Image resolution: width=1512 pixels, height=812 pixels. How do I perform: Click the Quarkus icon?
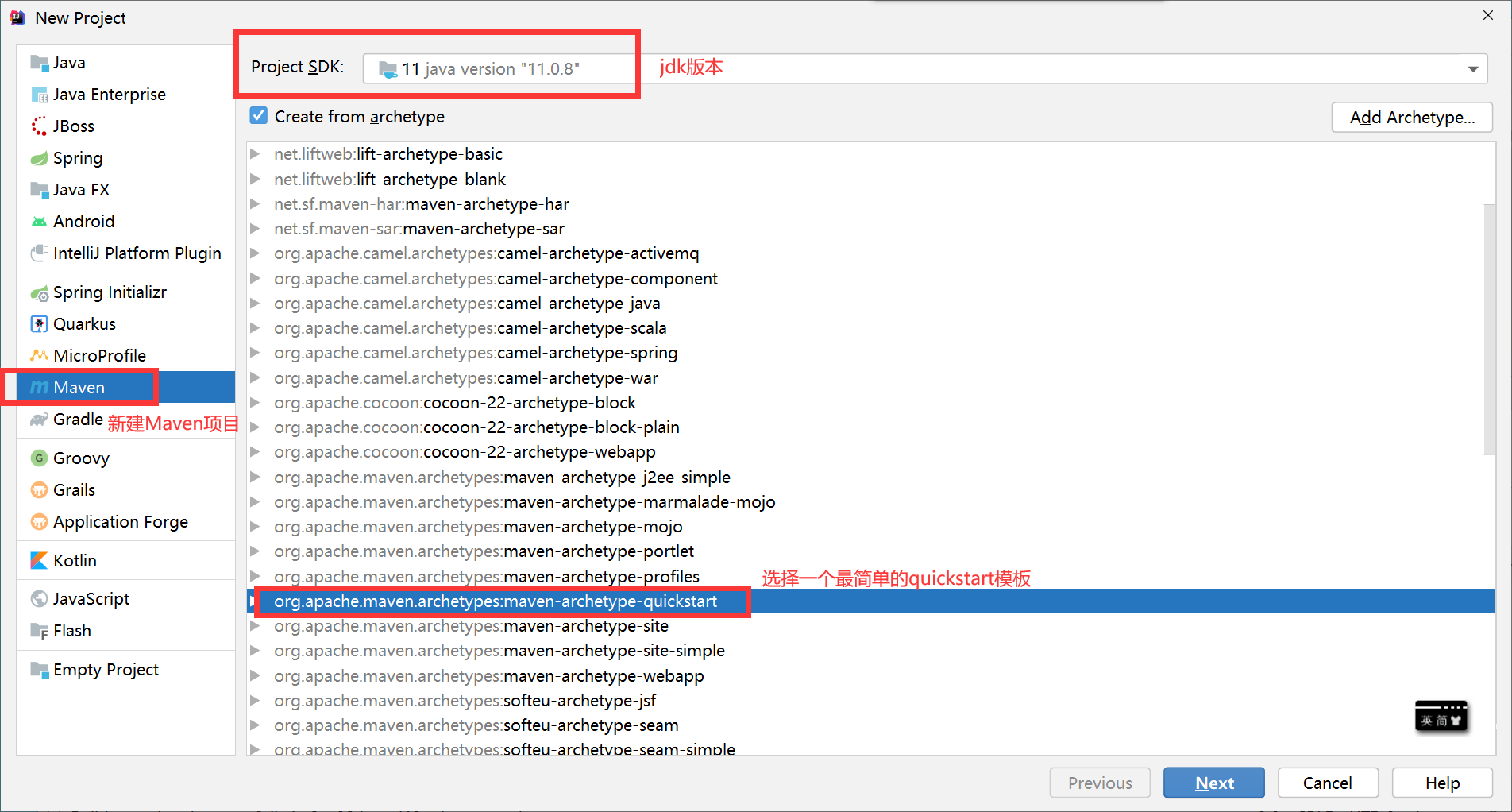click(39, 324)
